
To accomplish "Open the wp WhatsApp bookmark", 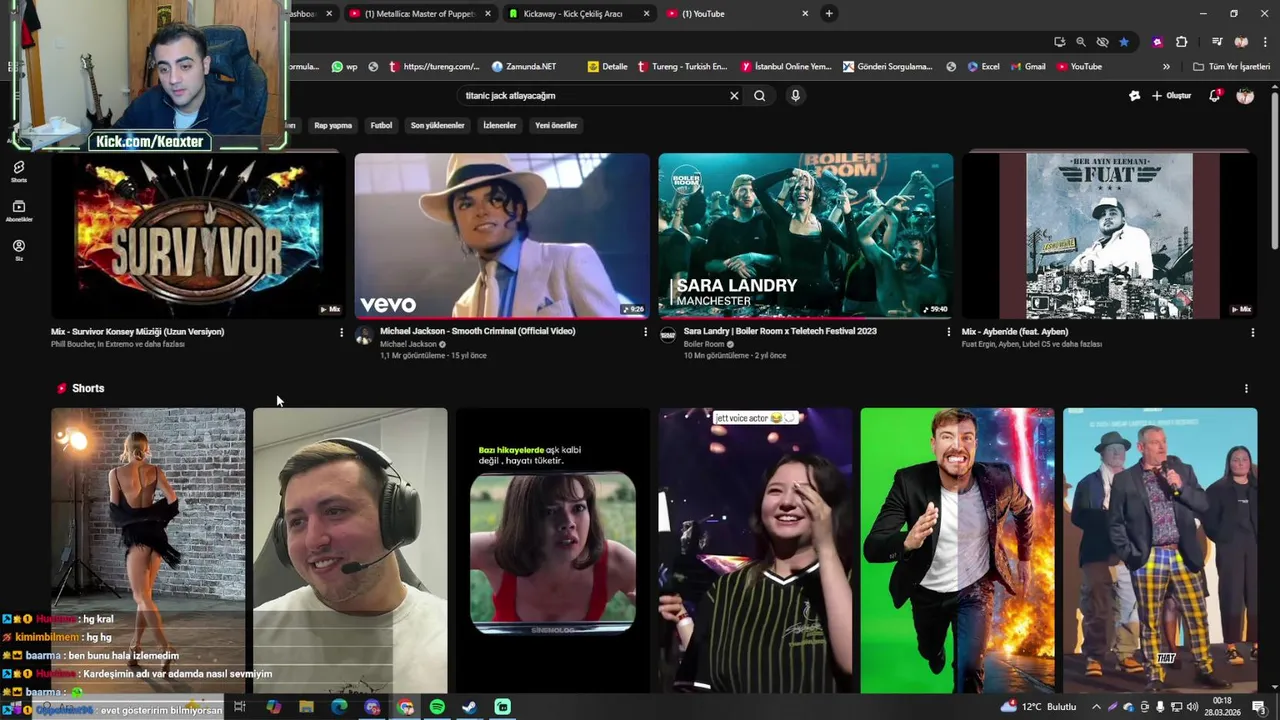I will [x=344, y=67].
